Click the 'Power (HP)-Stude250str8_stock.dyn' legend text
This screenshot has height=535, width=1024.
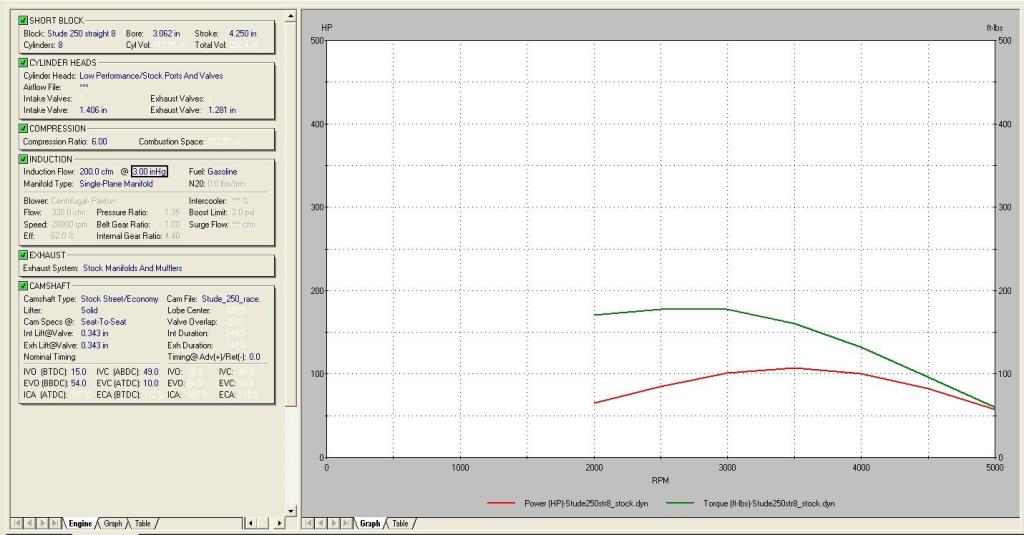click(586, 504)
